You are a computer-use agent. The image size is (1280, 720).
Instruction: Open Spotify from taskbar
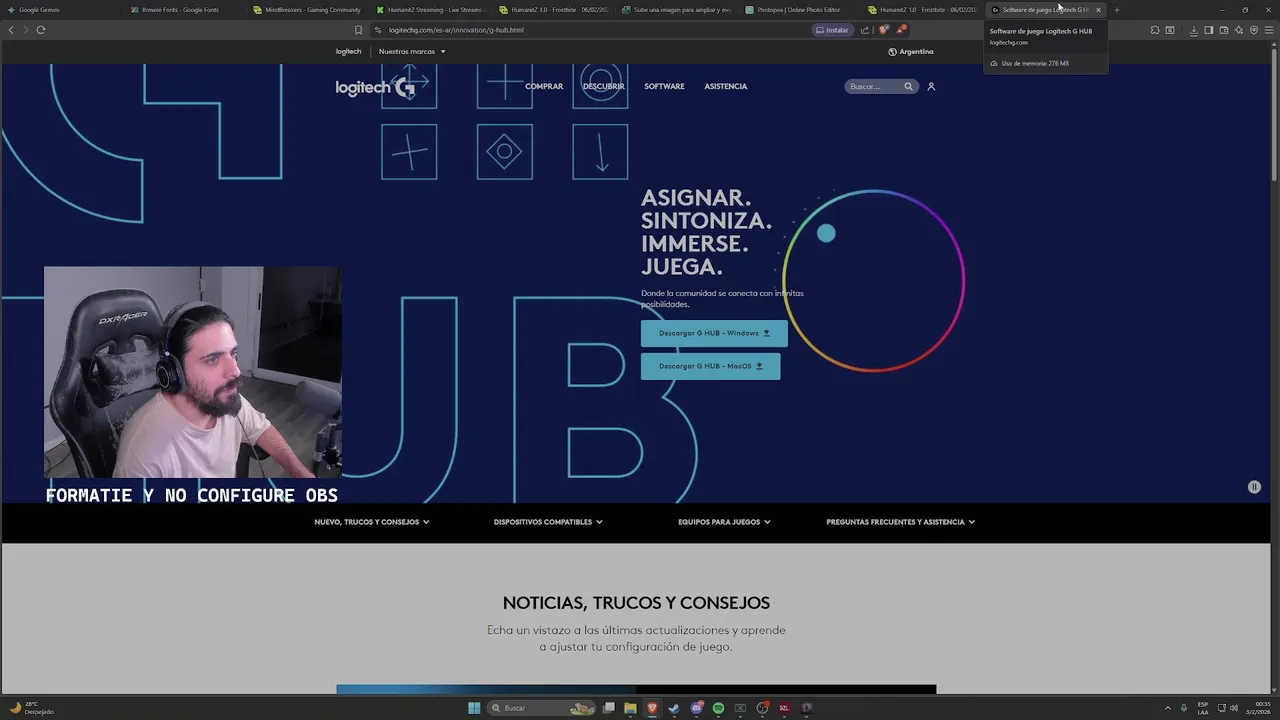[718, 708]
